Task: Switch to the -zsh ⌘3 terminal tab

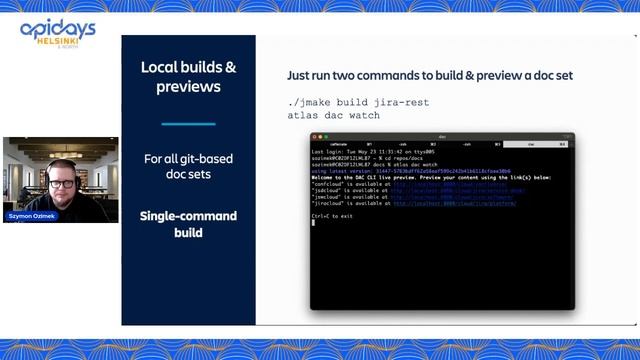Action: click(x=472, y=144)
